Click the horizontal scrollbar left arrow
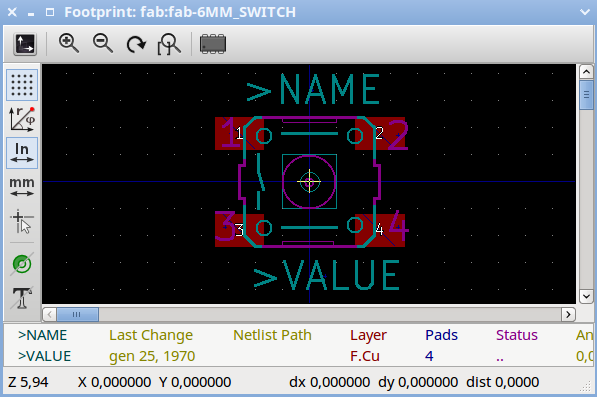The image size is (597, 397). pos(49,314)
